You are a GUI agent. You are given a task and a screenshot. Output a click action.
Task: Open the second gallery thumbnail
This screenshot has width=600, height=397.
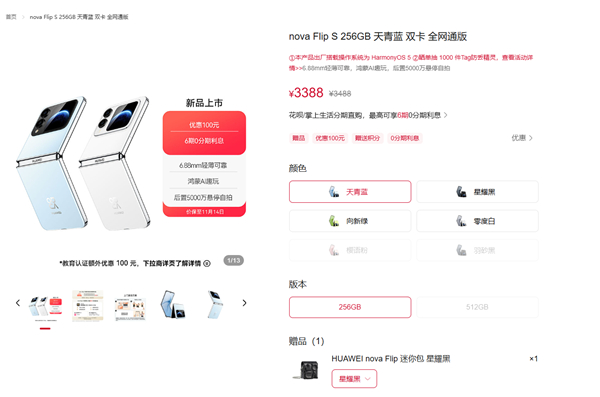(x=88, y=306)
